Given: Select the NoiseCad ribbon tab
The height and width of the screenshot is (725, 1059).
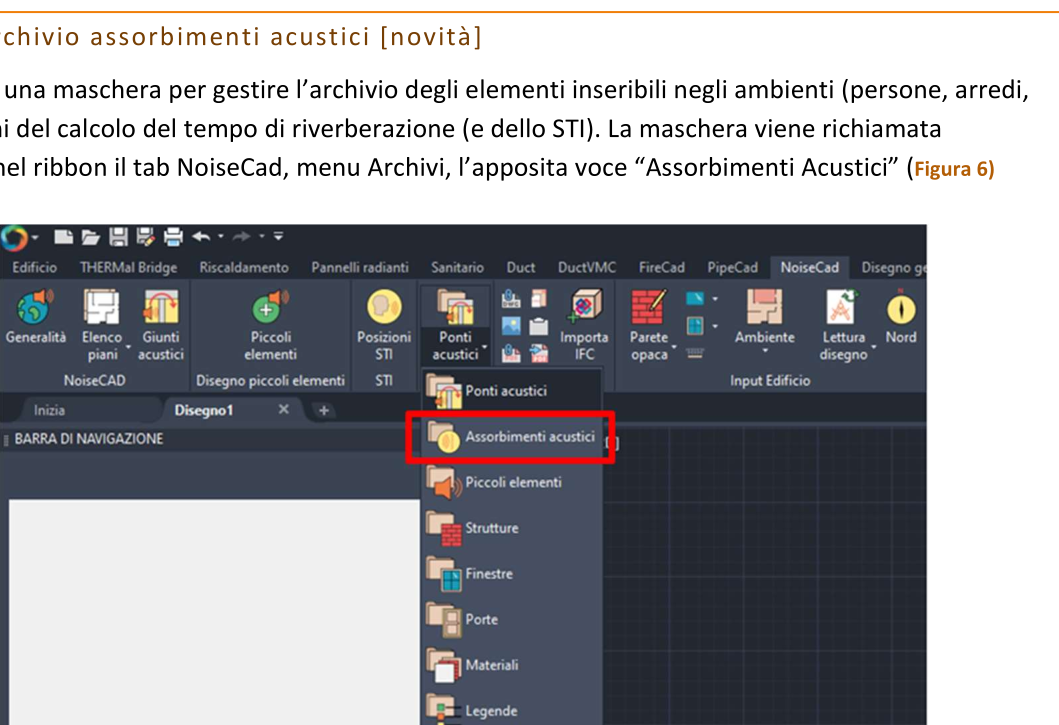Looking at the screenshot, I should [809, 268].
